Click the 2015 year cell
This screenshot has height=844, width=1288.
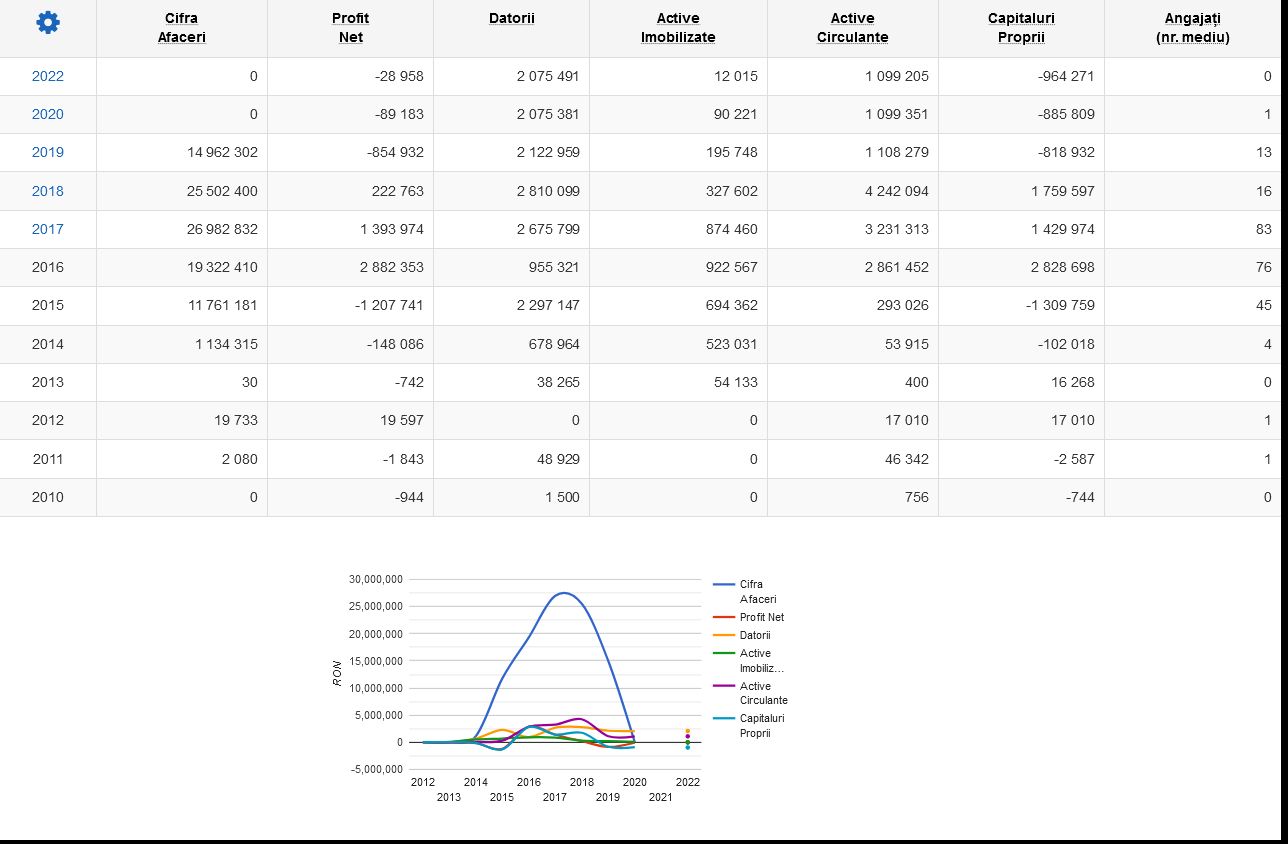[47, 305]
